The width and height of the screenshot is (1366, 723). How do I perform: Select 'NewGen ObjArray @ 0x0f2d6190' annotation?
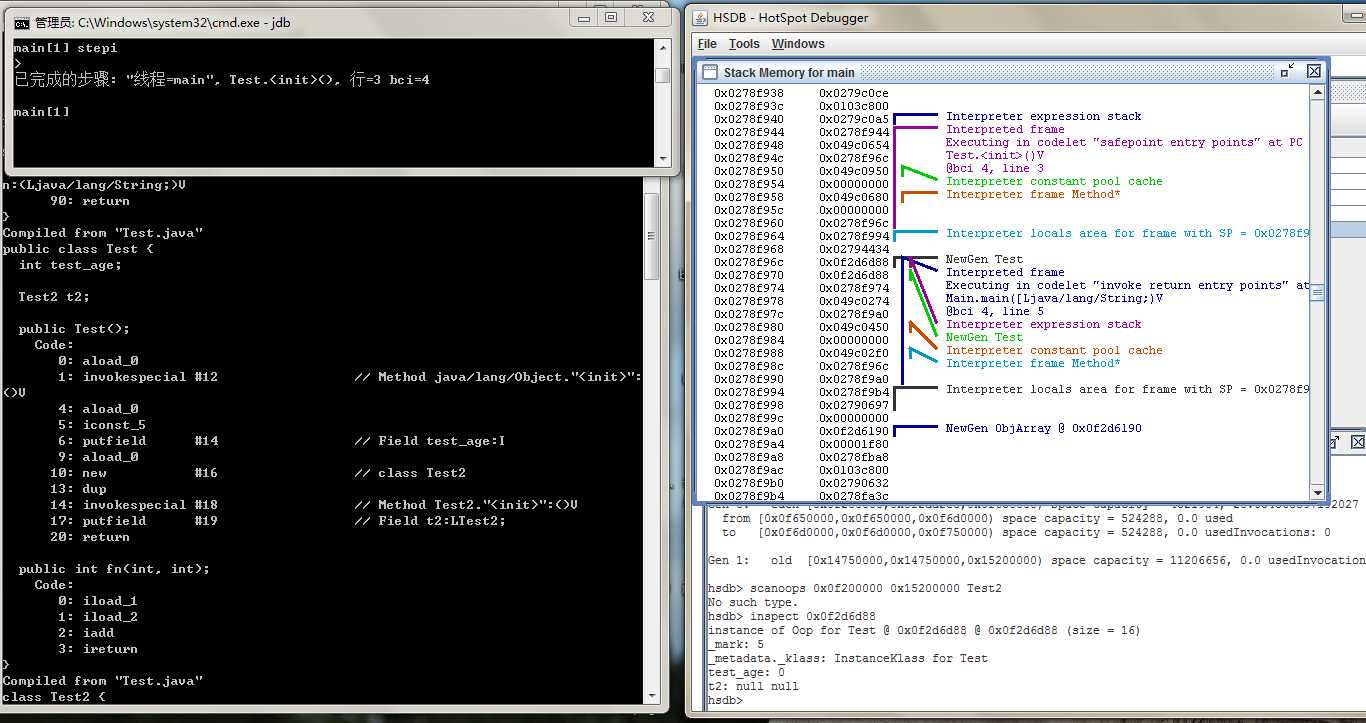(1044, 428)
